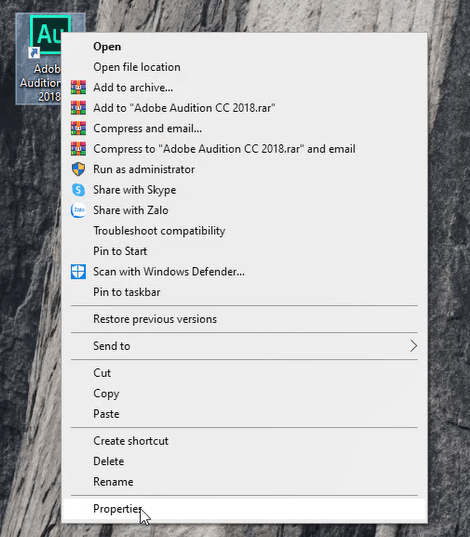Click the Zalo icon in the menu
Viewport: 470px width, 537px height.
pyautogui.click(x=78, y=210)
